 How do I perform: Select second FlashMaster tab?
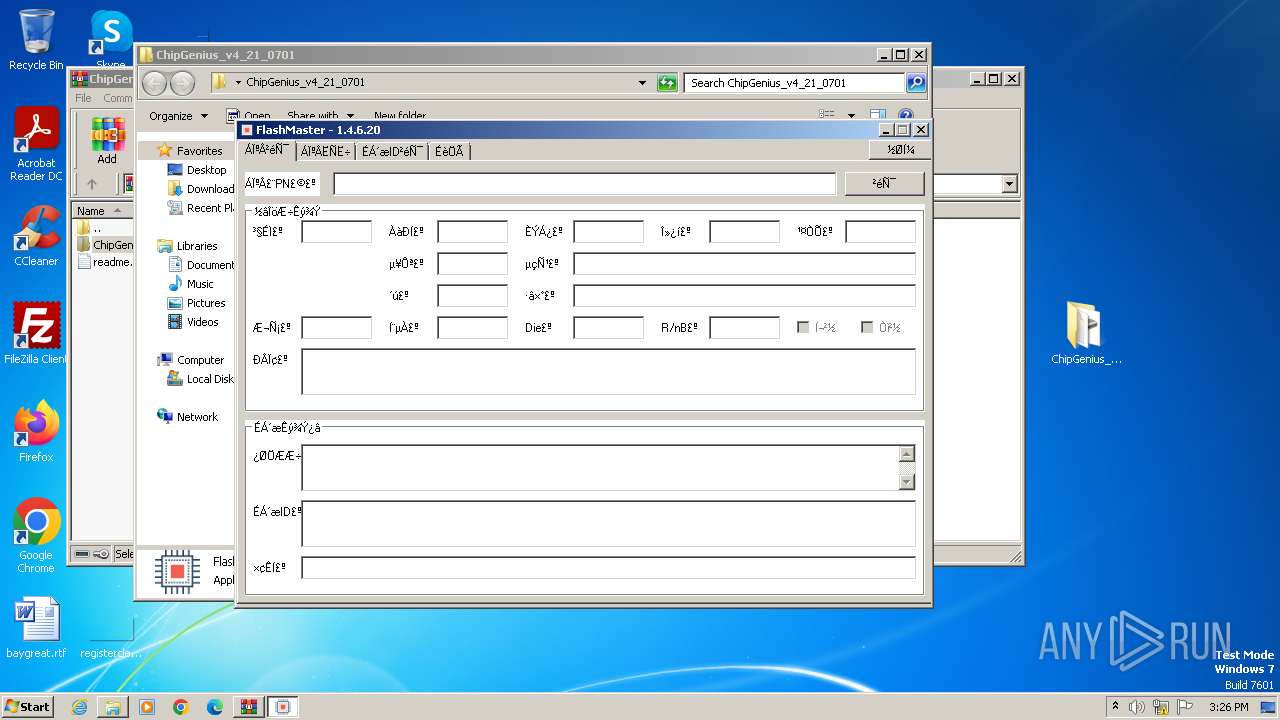click(325, 151)
